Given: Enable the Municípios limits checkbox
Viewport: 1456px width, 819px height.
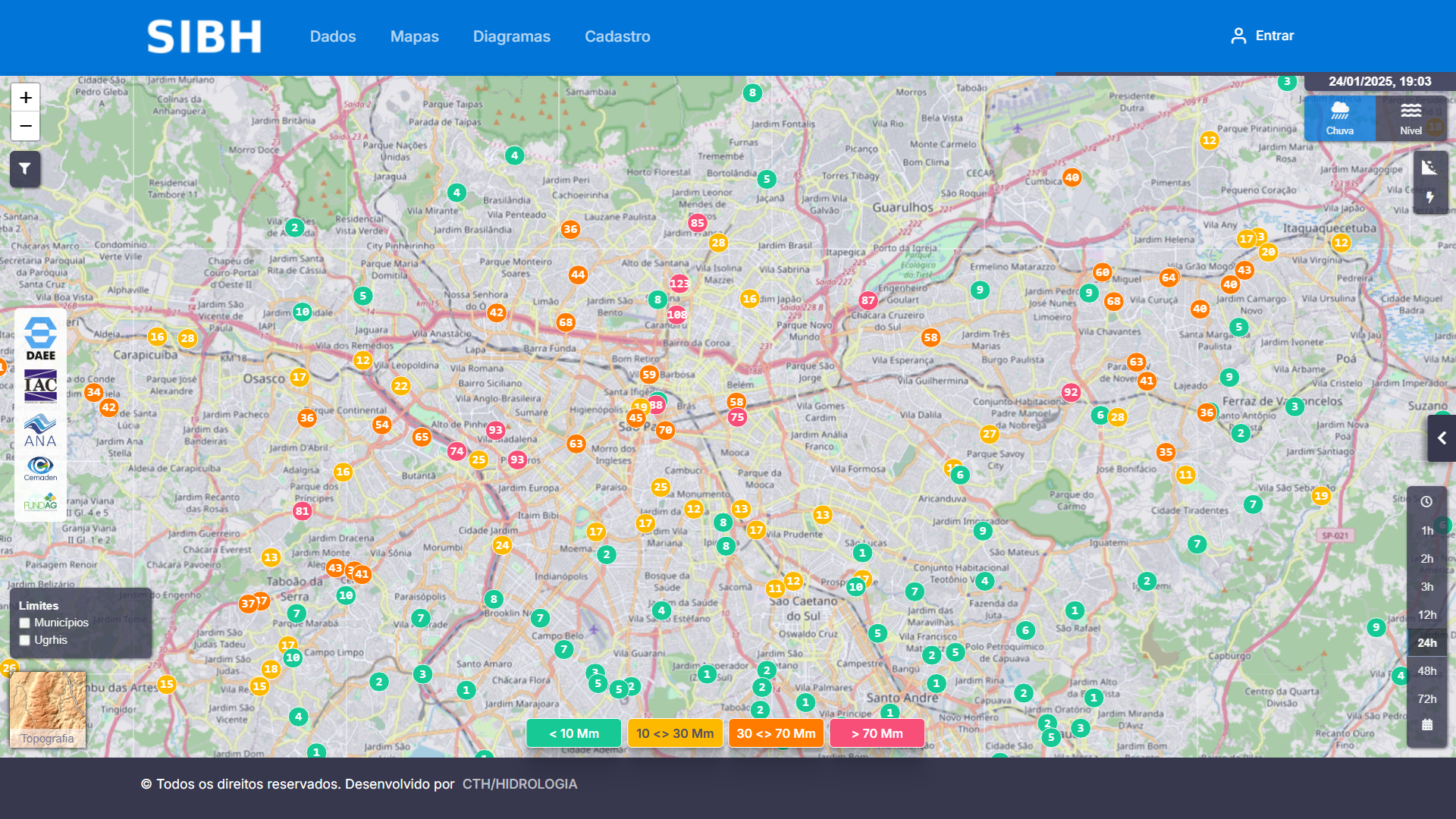Looking at the screenshot, I should point(25,623).
